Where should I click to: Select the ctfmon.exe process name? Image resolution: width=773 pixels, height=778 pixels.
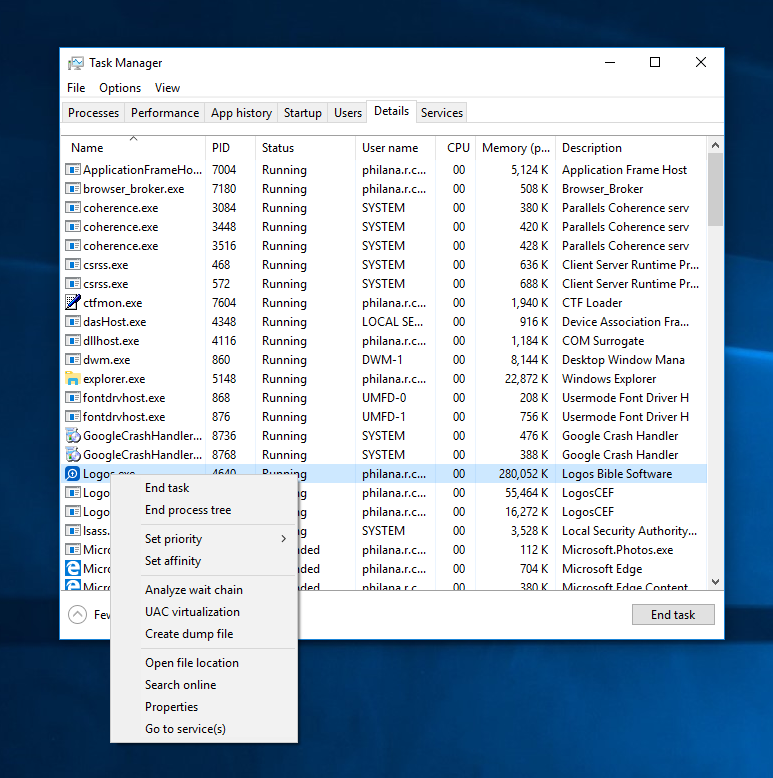click(x=113, y=303)
